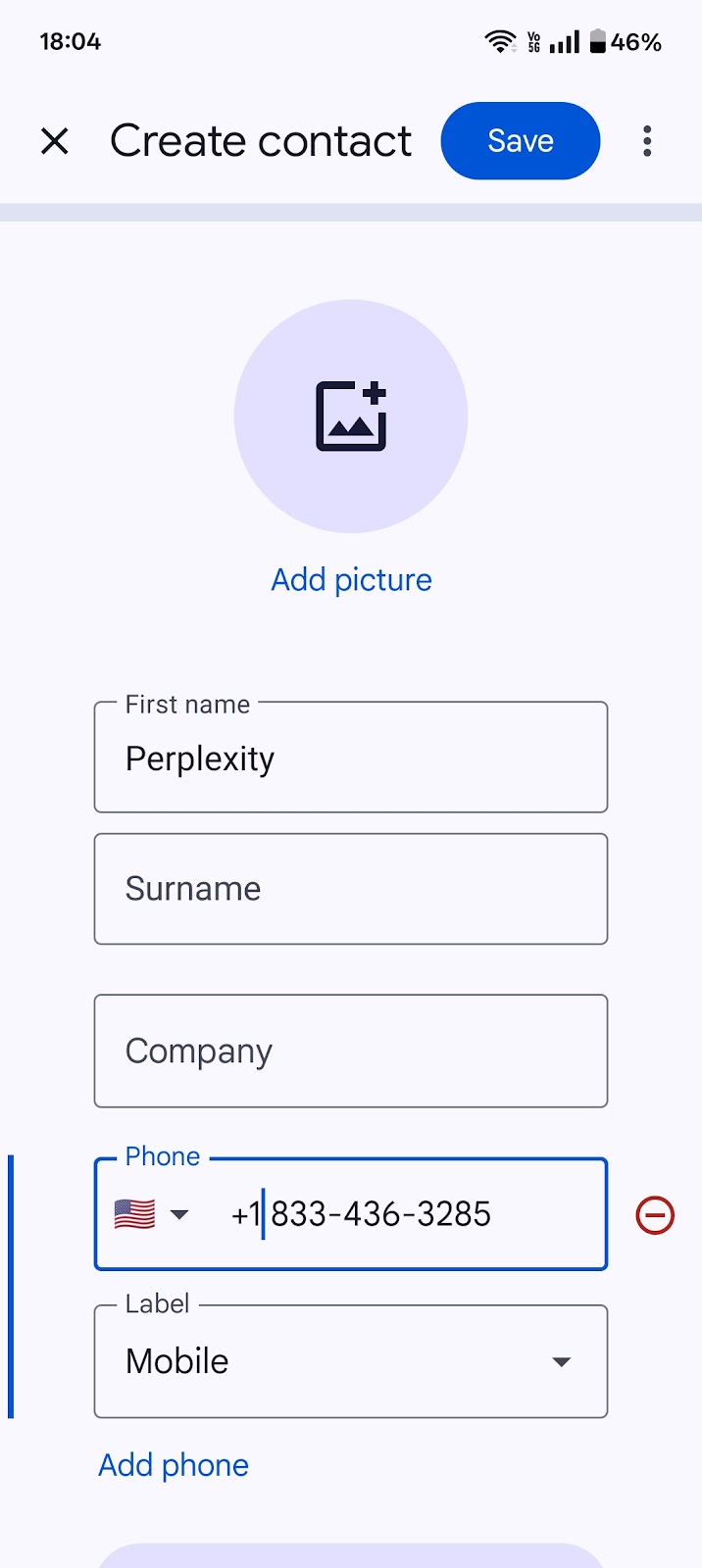Tap the Add picture link
This screenshot has width=702, height=1568.
click(x=351, y=580)
